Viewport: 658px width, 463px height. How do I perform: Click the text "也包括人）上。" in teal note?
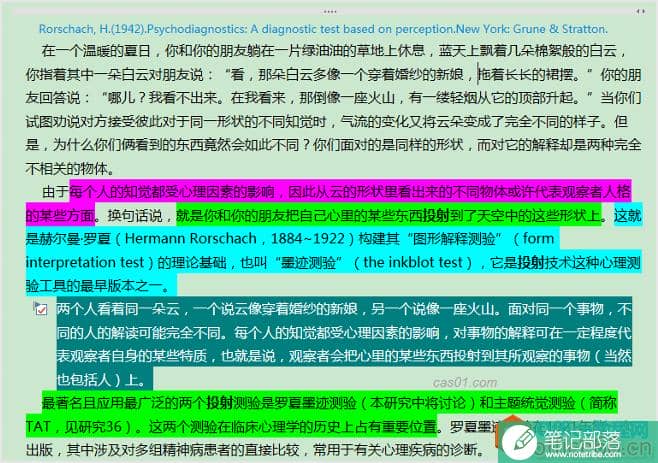(101, 380)
